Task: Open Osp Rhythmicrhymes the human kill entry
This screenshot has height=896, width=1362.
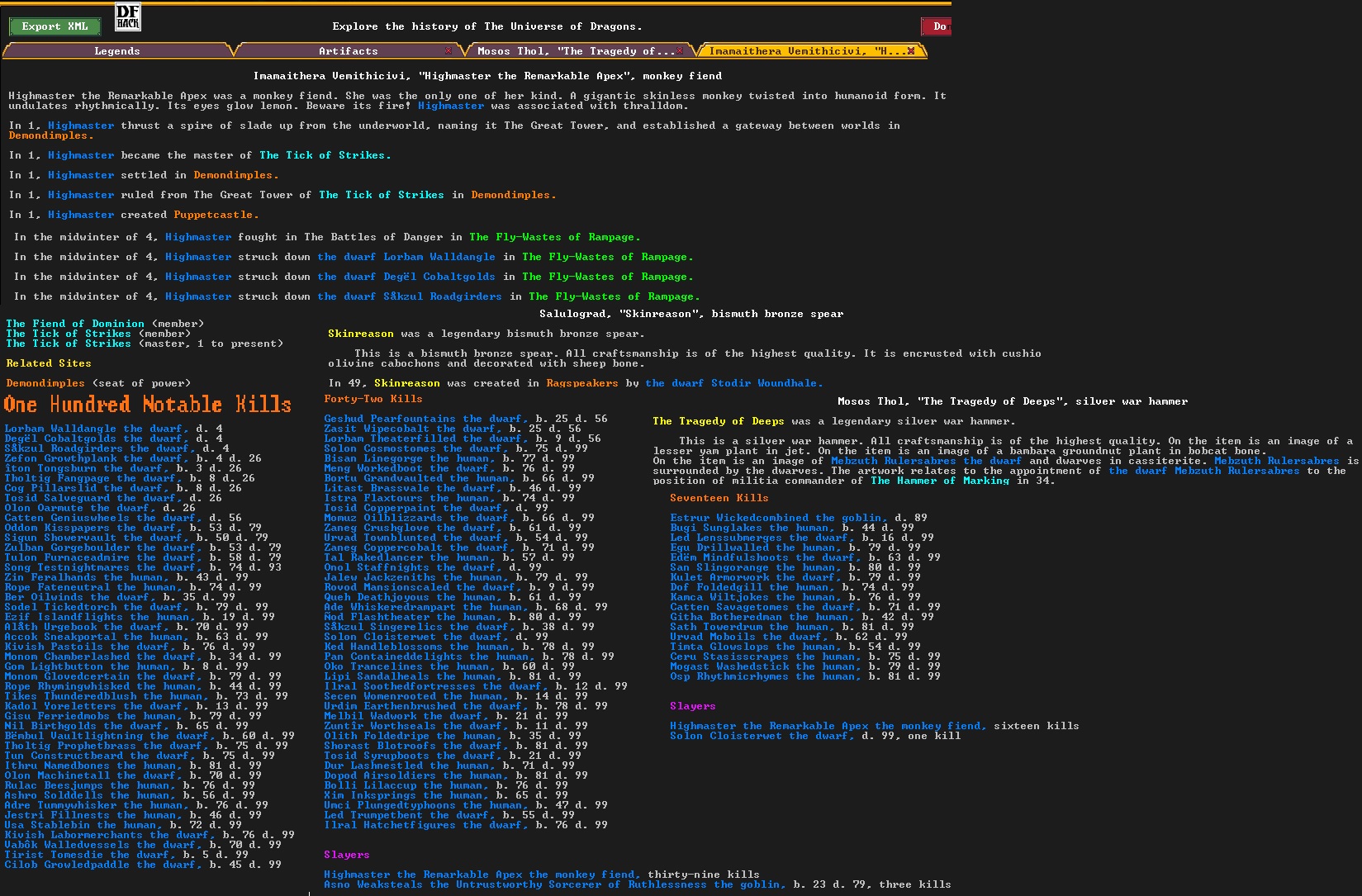Action: point(804,676)
